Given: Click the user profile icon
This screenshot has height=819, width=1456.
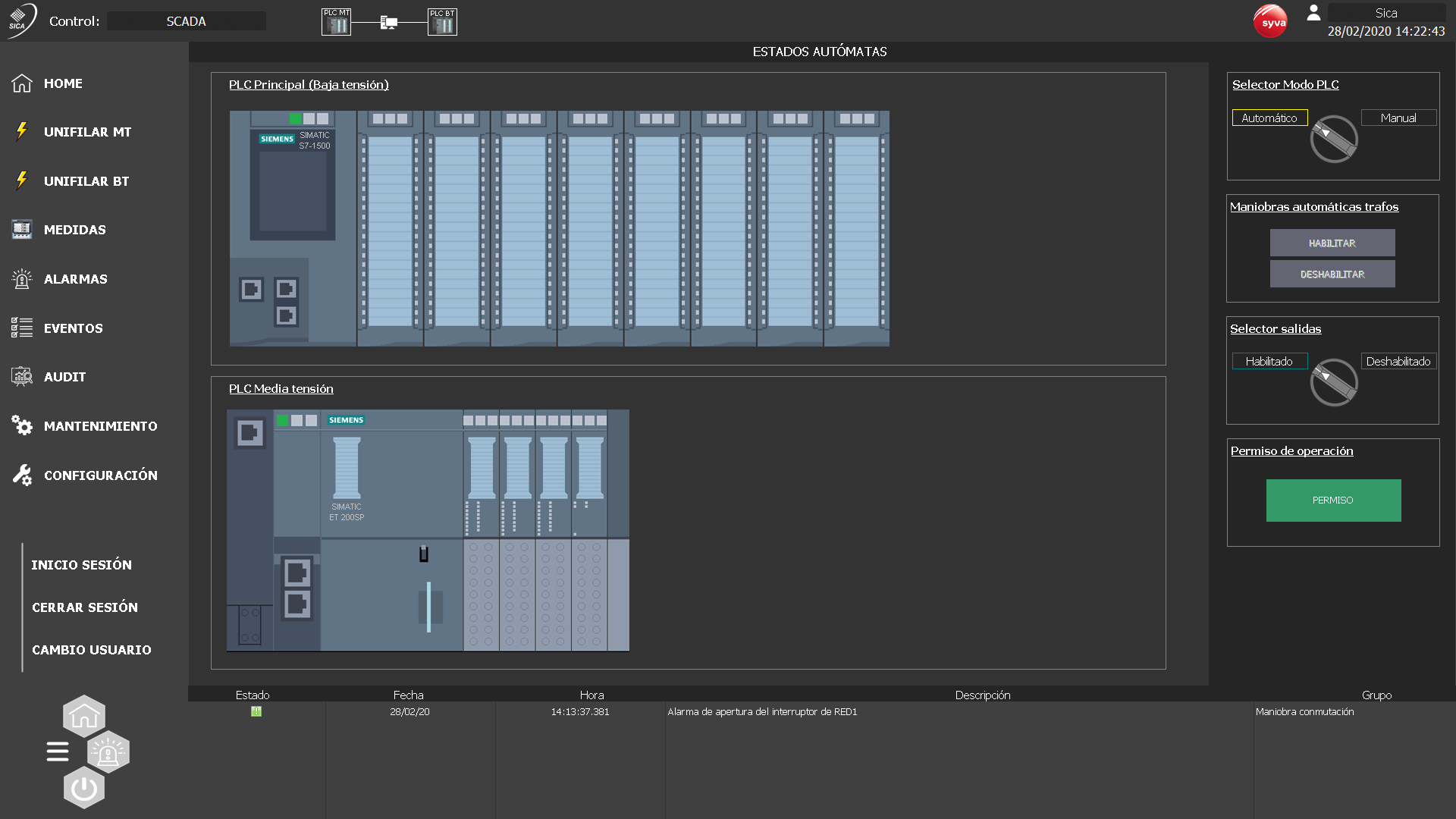Looking at the screenshot, I should [1313, 13].
